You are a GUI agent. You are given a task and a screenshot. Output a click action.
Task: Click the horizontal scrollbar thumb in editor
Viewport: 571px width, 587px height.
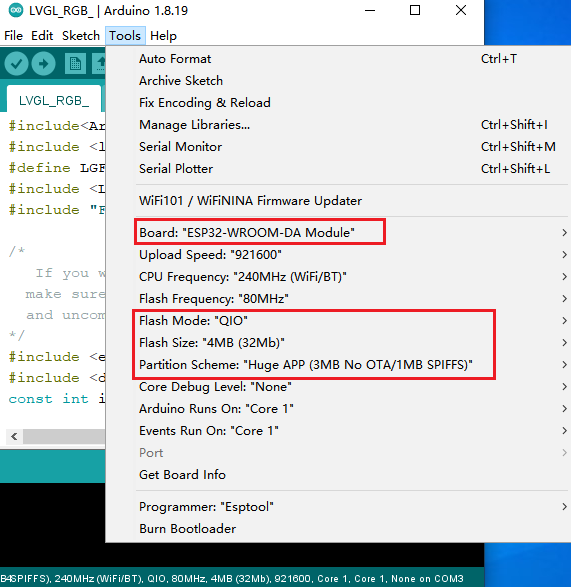(64, 436)
